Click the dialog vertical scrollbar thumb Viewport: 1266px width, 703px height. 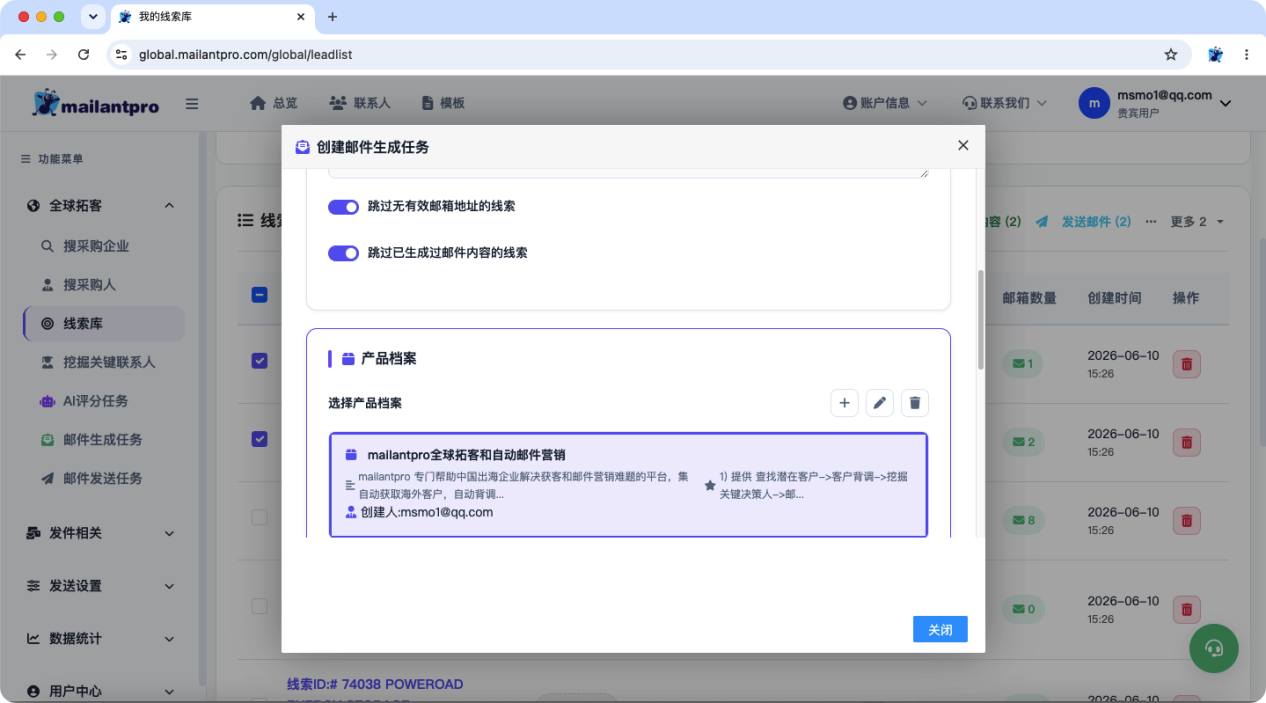tap(981, 319)
